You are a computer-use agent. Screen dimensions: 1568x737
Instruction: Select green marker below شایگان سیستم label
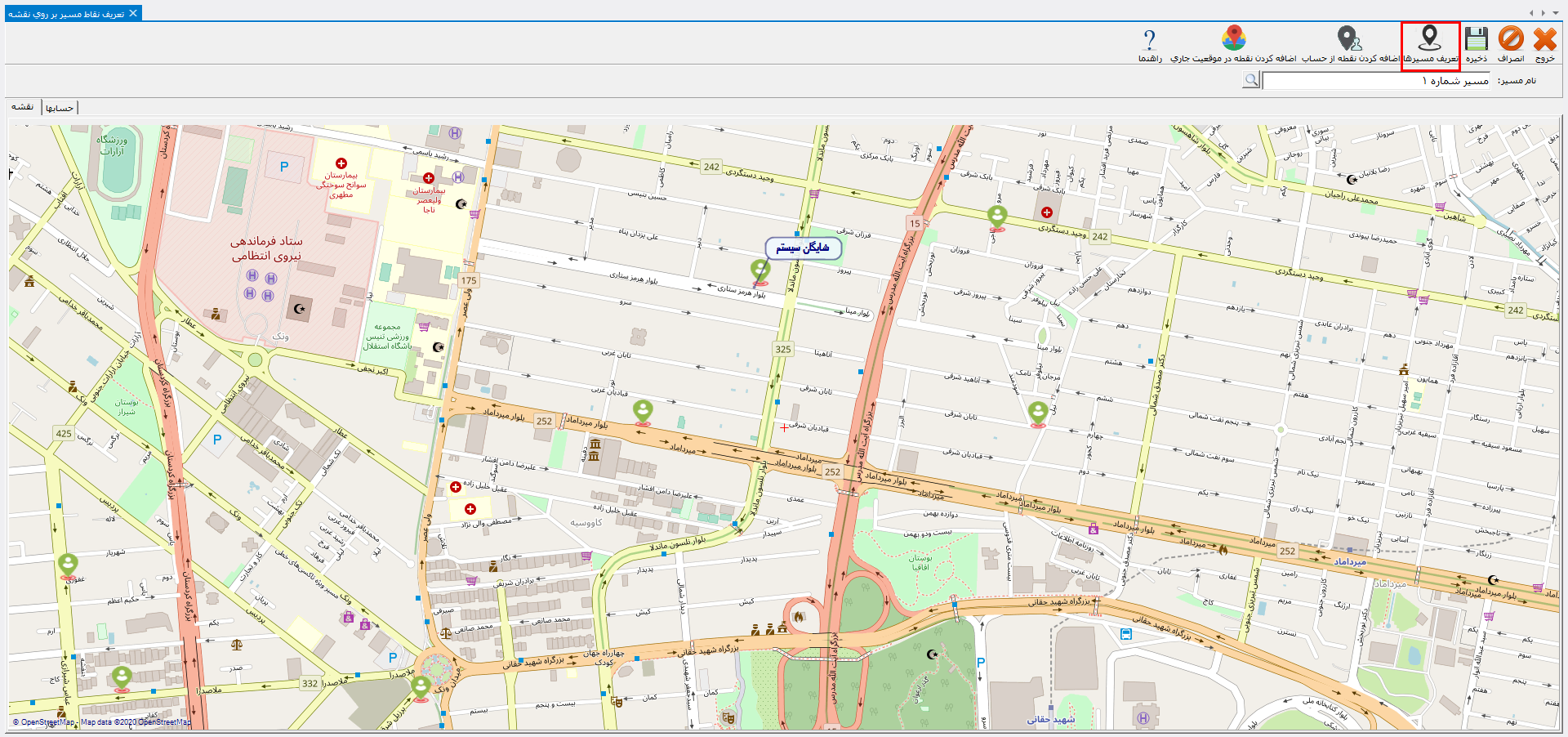[760, 270]
